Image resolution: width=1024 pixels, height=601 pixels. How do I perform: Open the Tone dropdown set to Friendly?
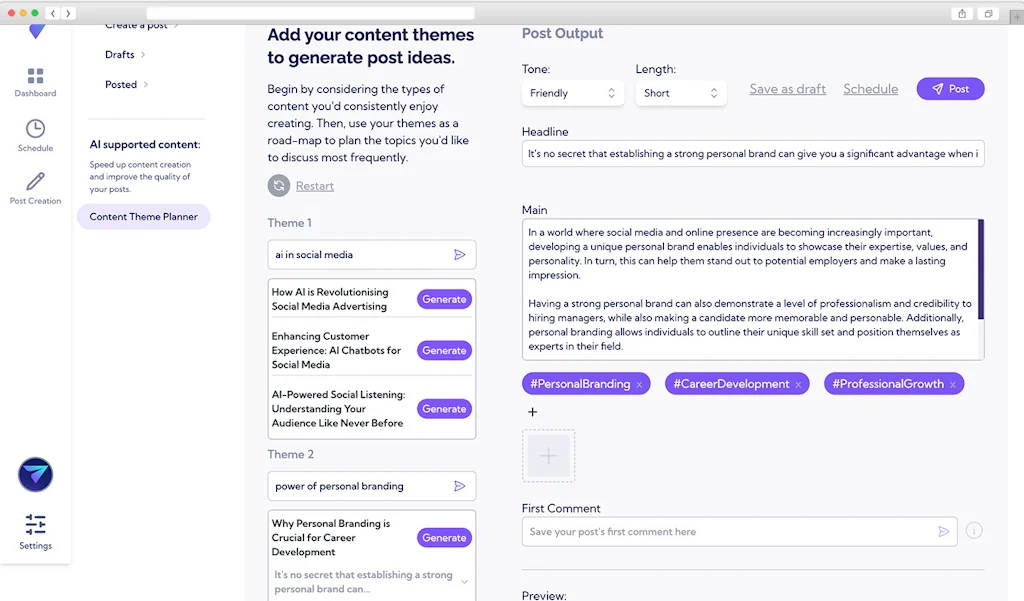[572, 93]
